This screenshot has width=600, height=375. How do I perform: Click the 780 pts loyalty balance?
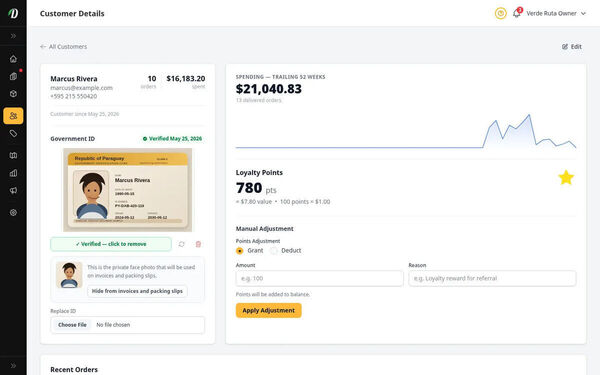coord(256,188)
